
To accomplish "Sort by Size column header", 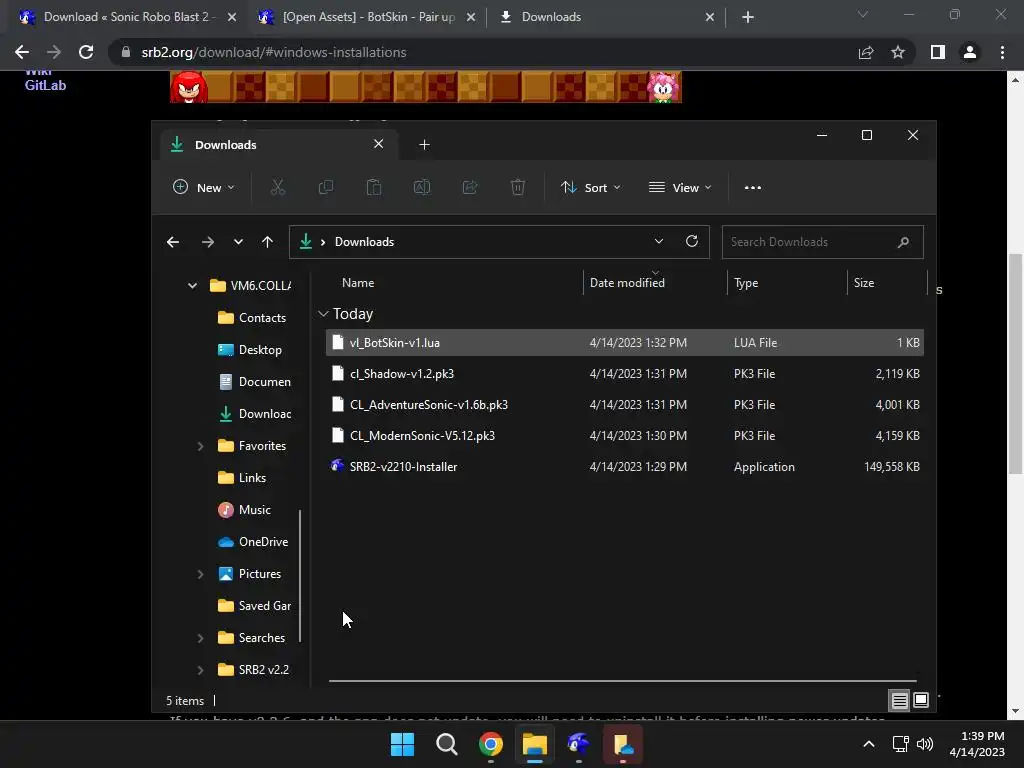I will point(864,283).
